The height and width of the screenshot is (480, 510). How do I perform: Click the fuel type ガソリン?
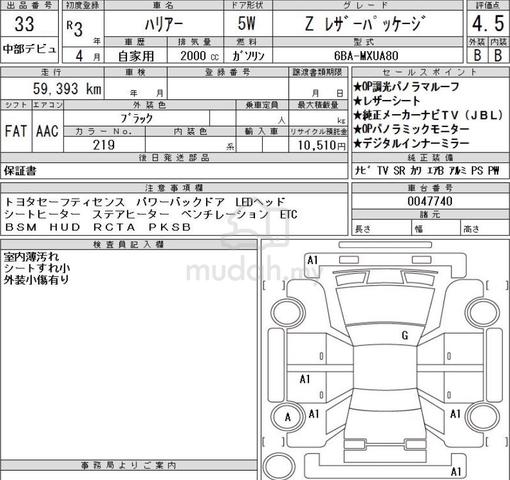point(248,56)
